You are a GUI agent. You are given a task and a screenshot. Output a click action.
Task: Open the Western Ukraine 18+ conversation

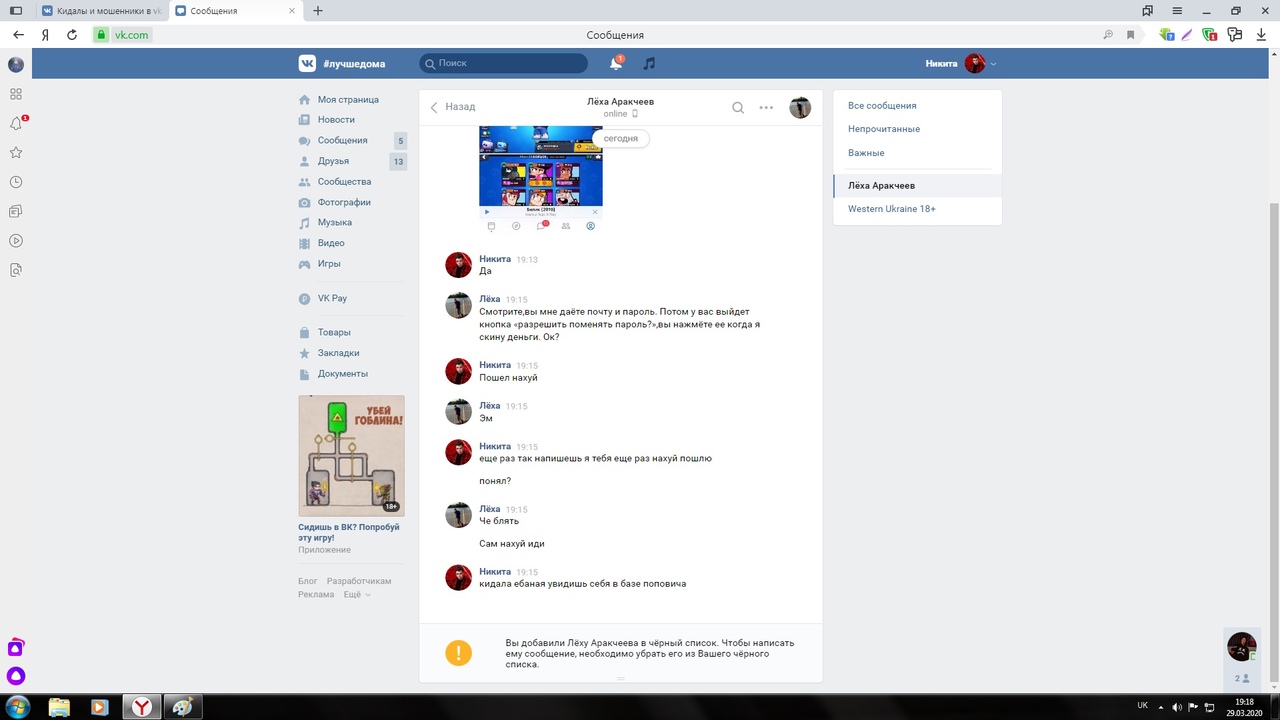tap(892, 209)
